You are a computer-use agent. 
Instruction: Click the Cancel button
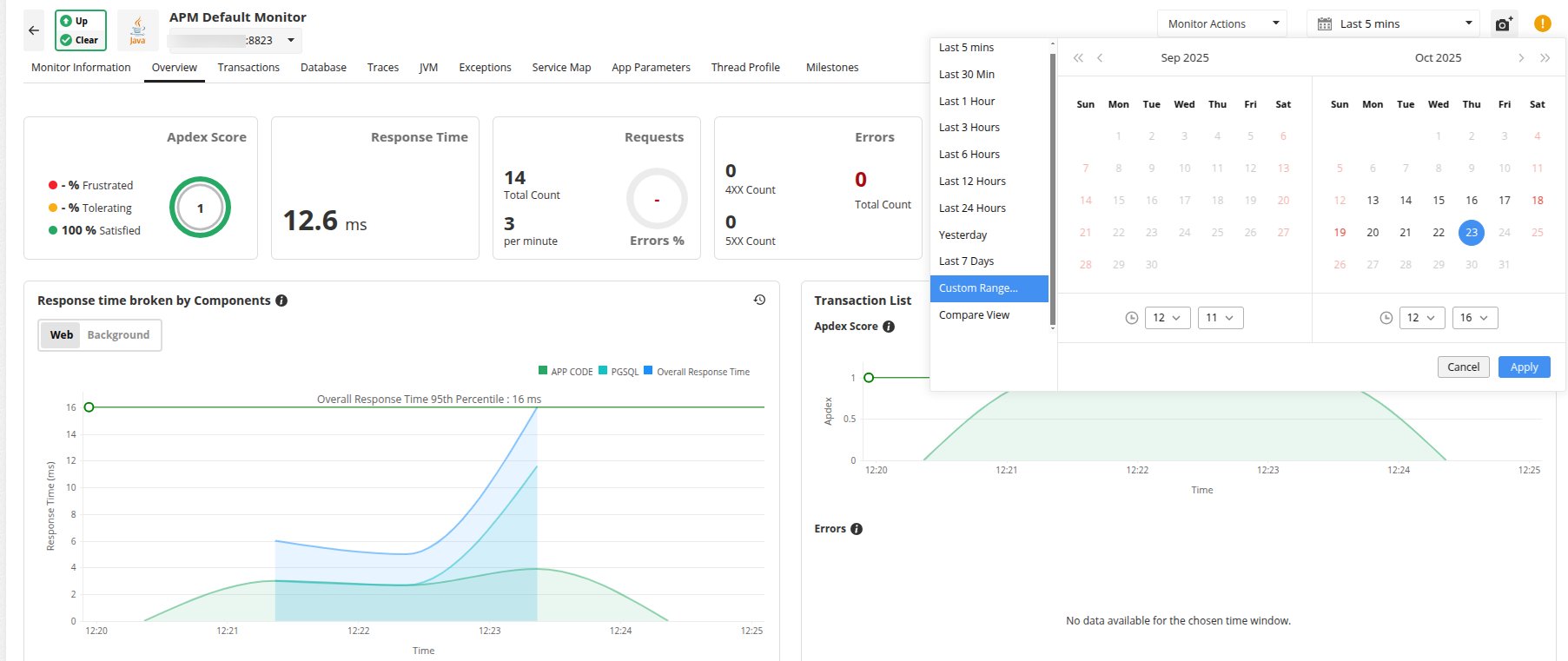[x=1464, y=367]
